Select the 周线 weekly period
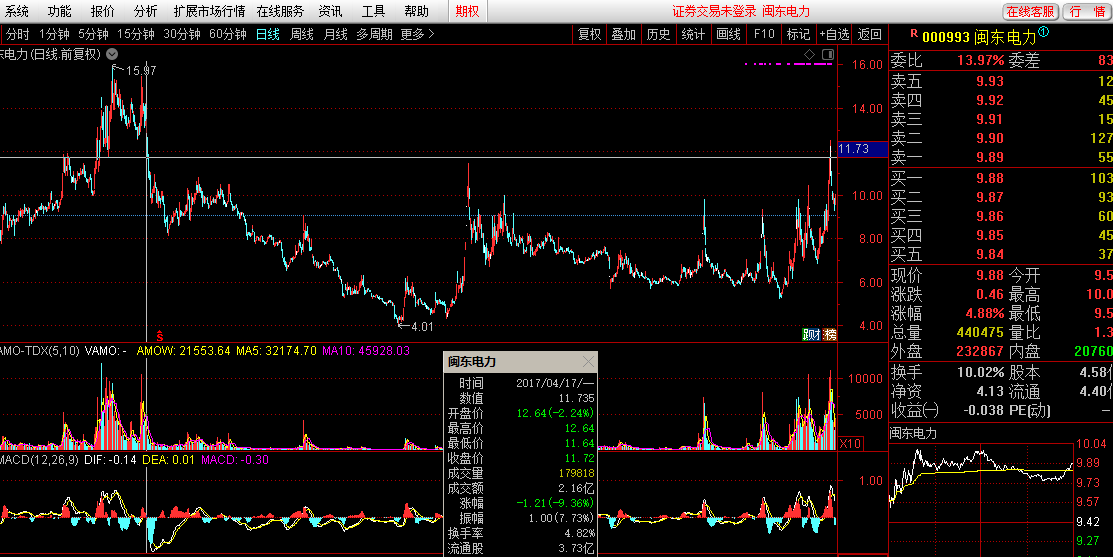The image size is (1113, 557). (x=302, y=34)
